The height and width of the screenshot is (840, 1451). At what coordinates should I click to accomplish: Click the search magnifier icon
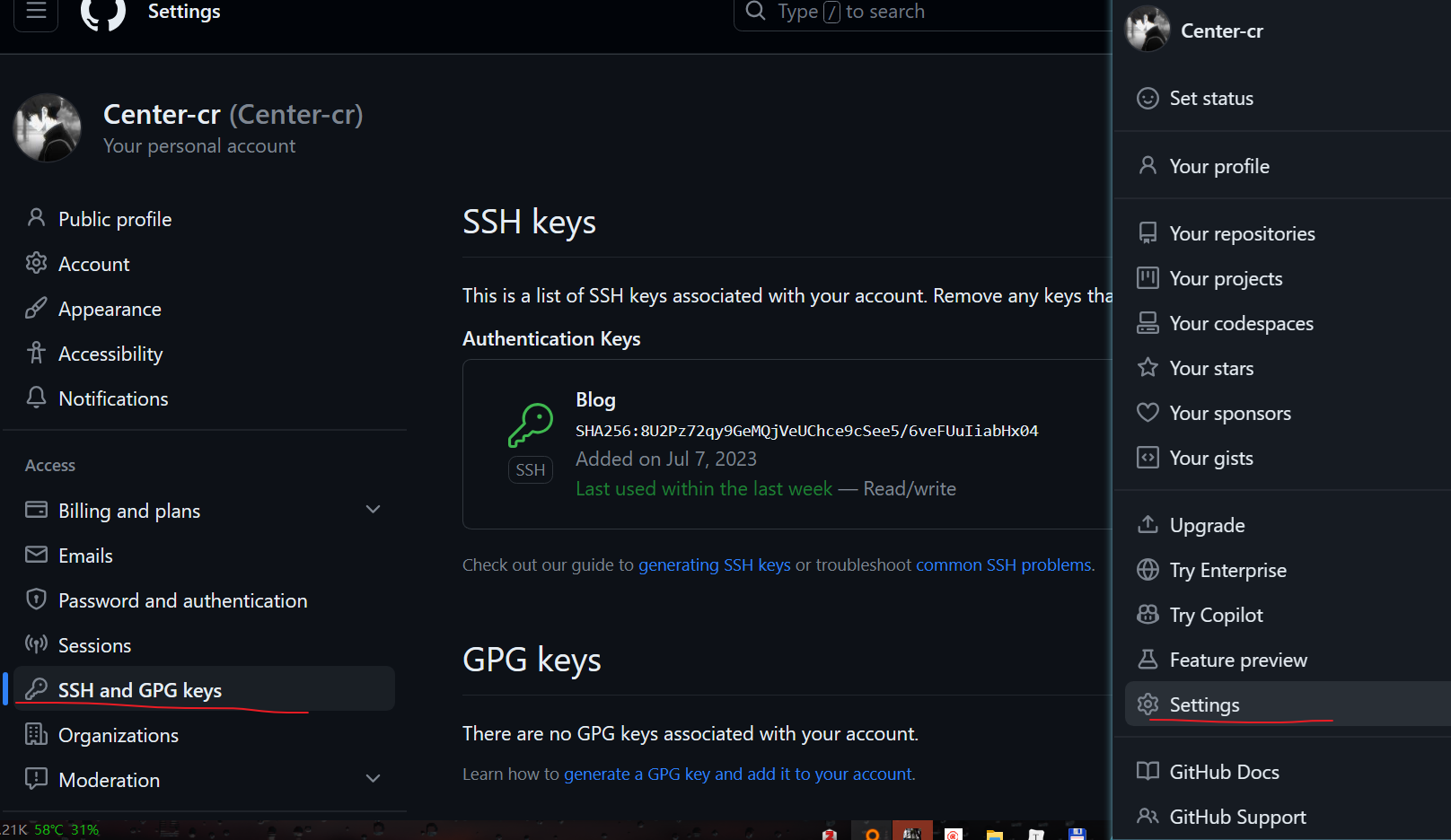tap(756, 11)
